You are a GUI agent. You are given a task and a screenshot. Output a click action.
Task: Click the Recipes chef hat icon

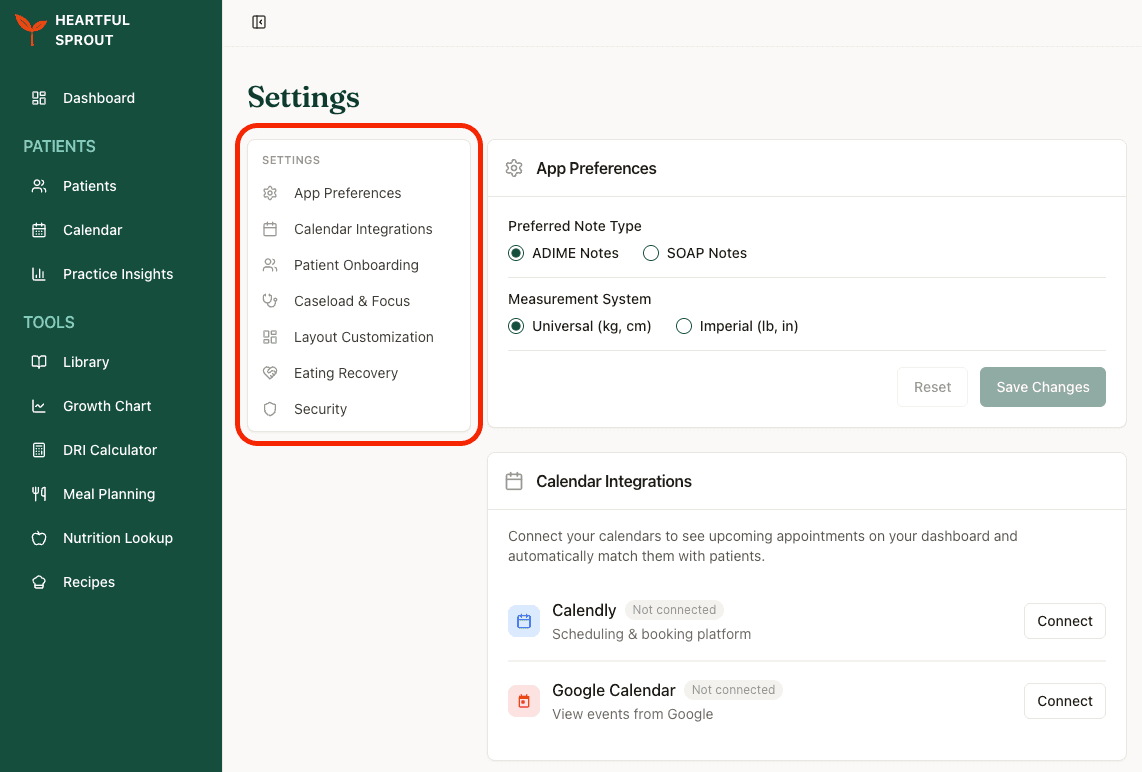39,582
